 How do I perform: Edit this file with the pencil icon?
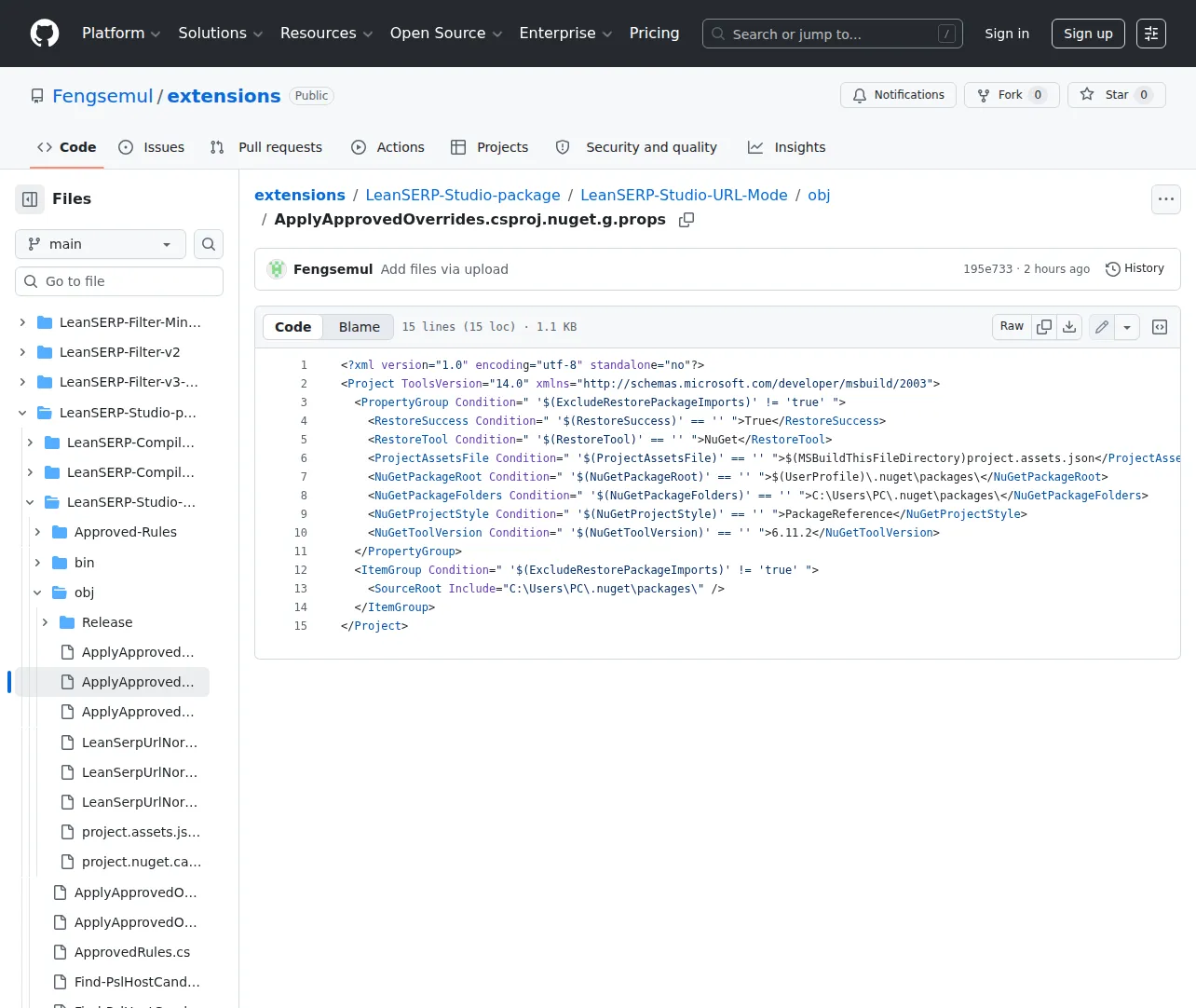[1102, 327]
